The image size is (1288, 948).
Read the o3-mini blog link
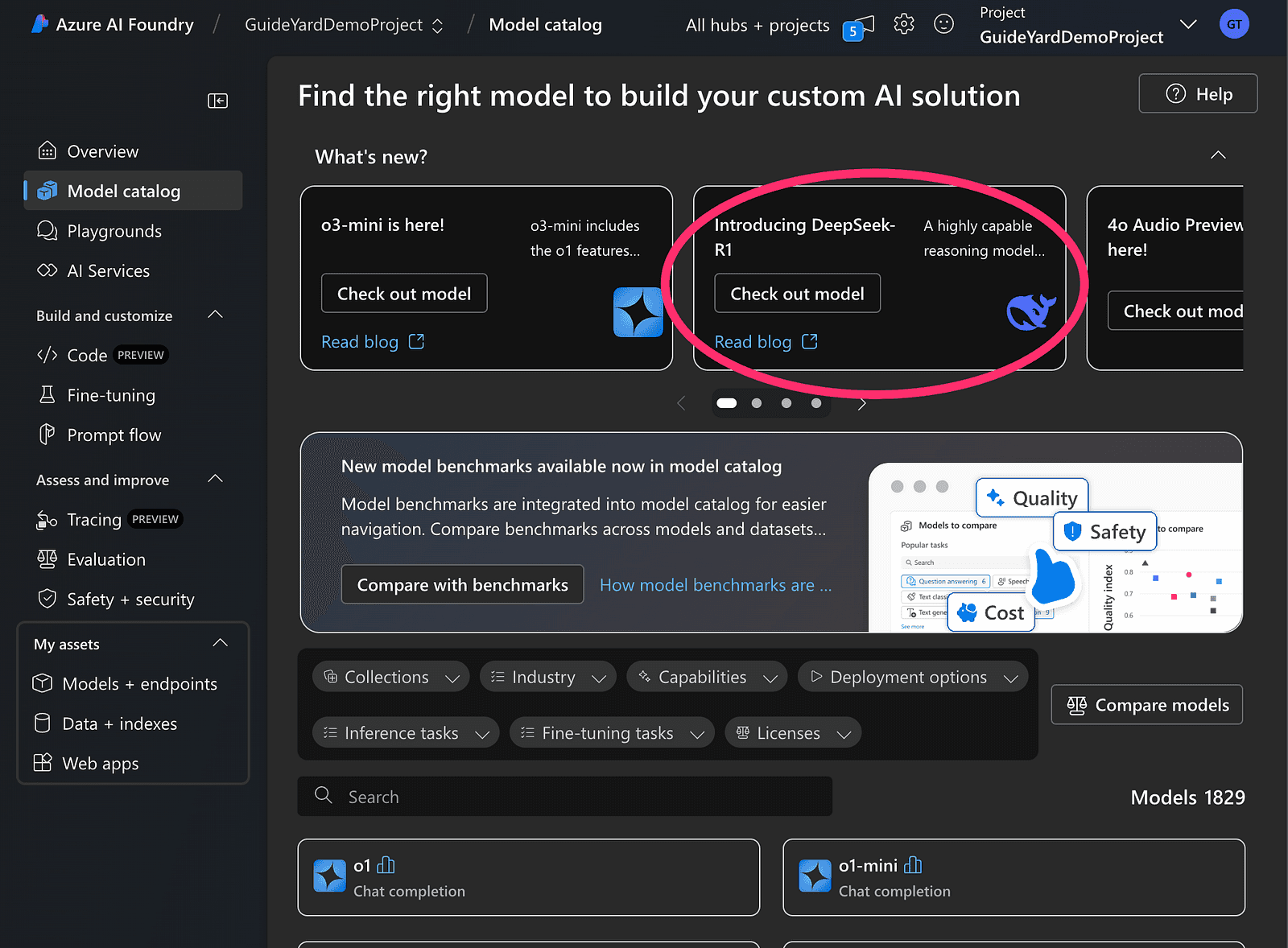coord(360,342)
